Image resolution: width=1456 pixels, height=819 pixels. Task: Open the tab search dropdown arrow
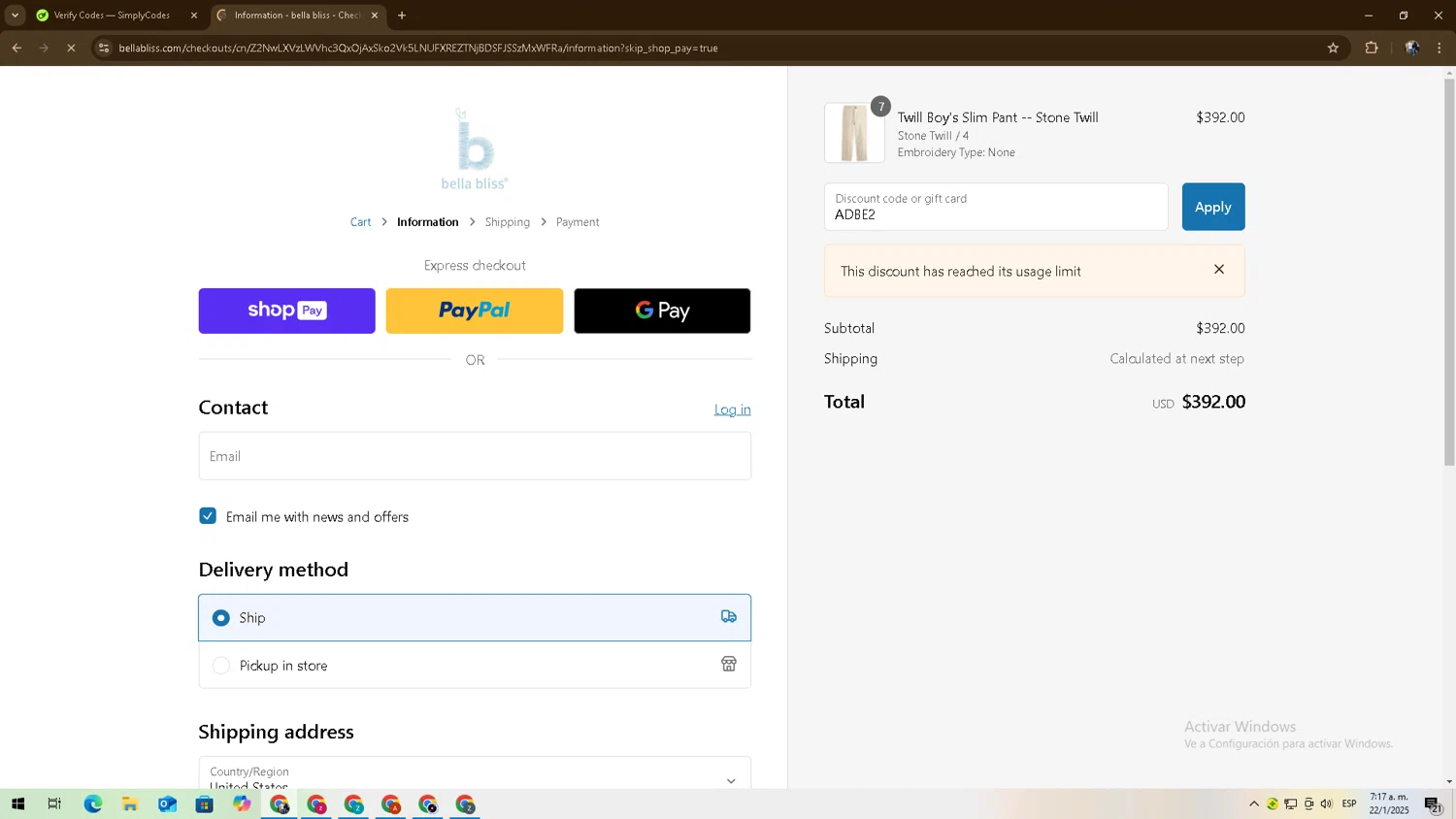pos(15,16)
